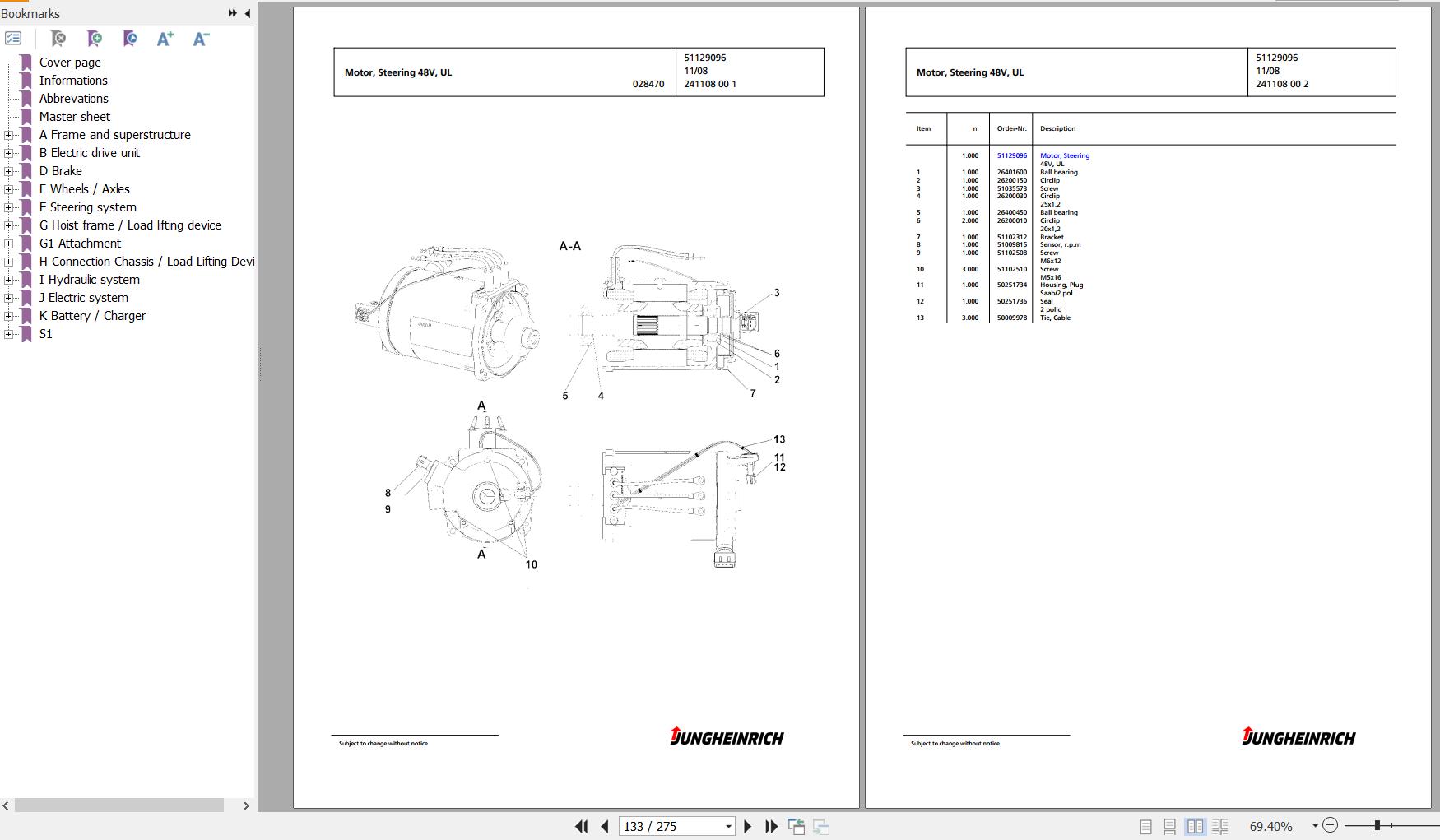Expand the G1 Attachment bookmark
The width and height of the screenshot is (1440, 840).
[x=8, y=244]
